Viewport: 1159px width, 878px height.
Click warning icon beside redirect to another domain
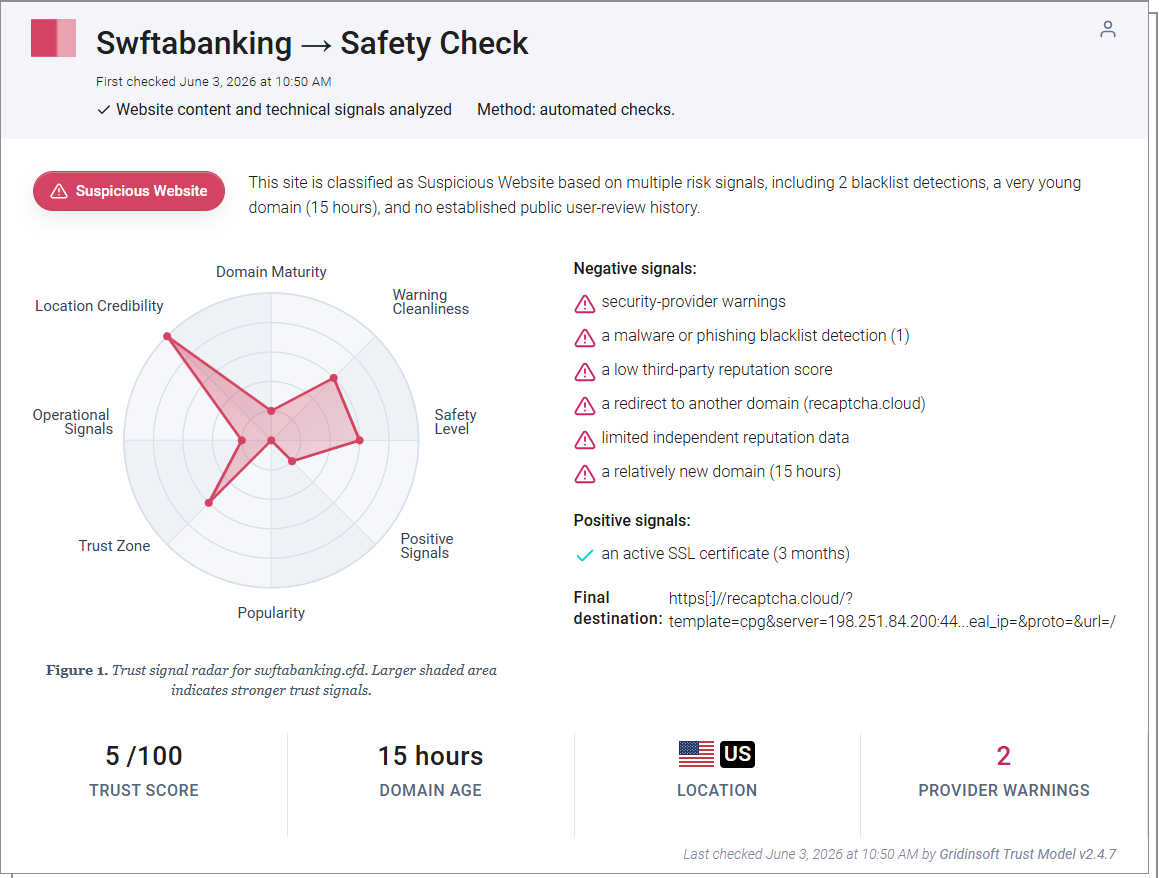point(585,405)
